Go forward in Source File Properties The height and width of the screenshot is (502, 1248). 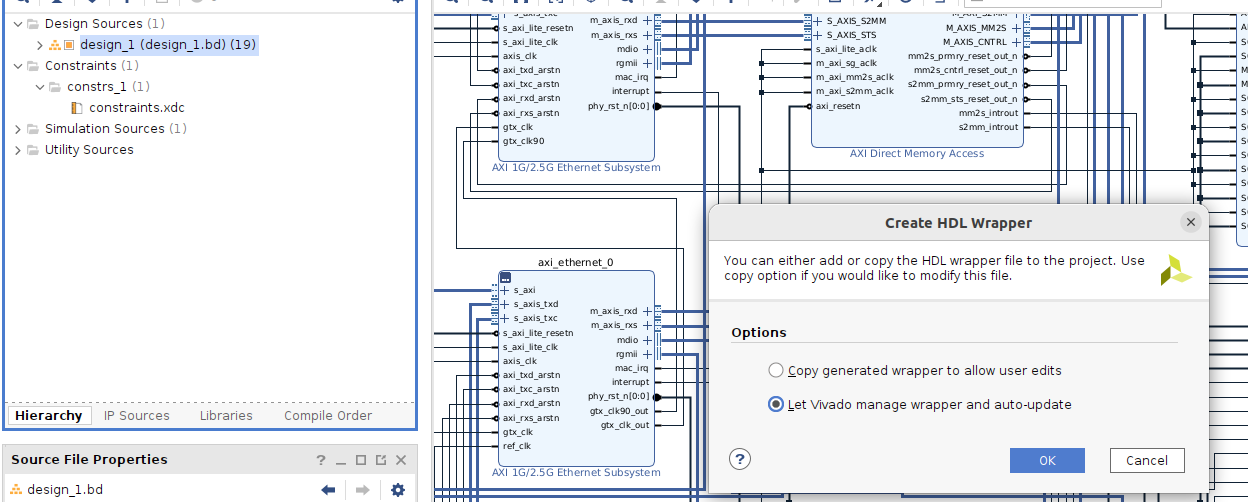[363, 490]
